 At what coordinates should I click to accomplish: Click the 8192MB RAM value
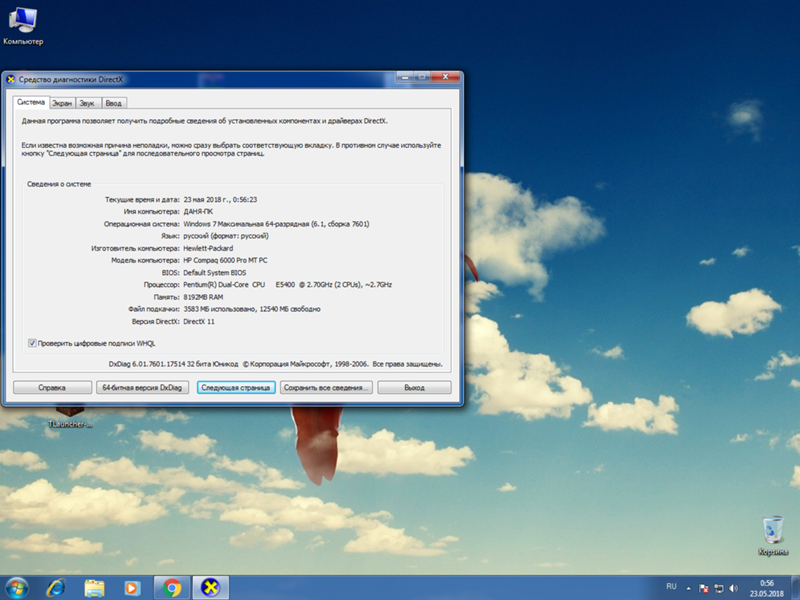(203, 297)
